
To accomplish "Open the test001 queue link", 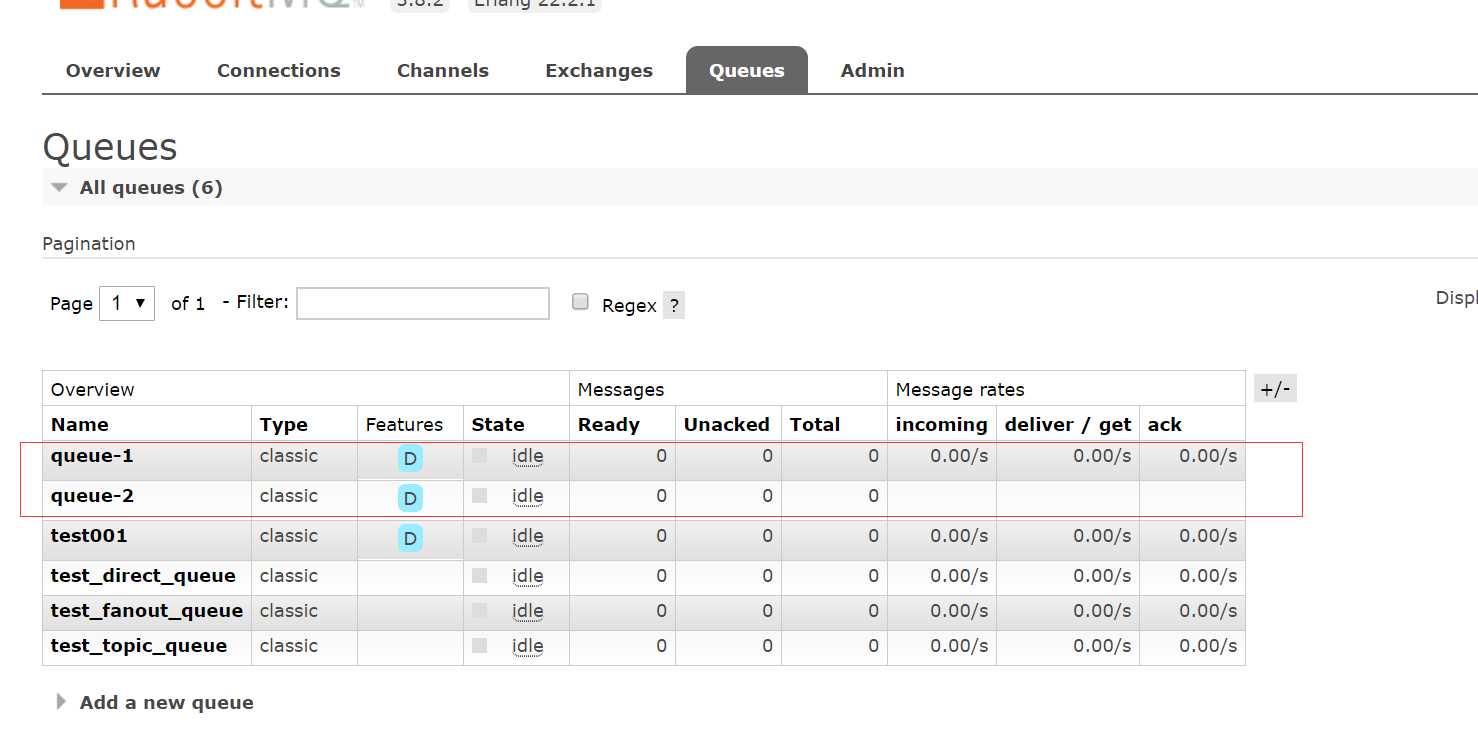I will [89, 536].
